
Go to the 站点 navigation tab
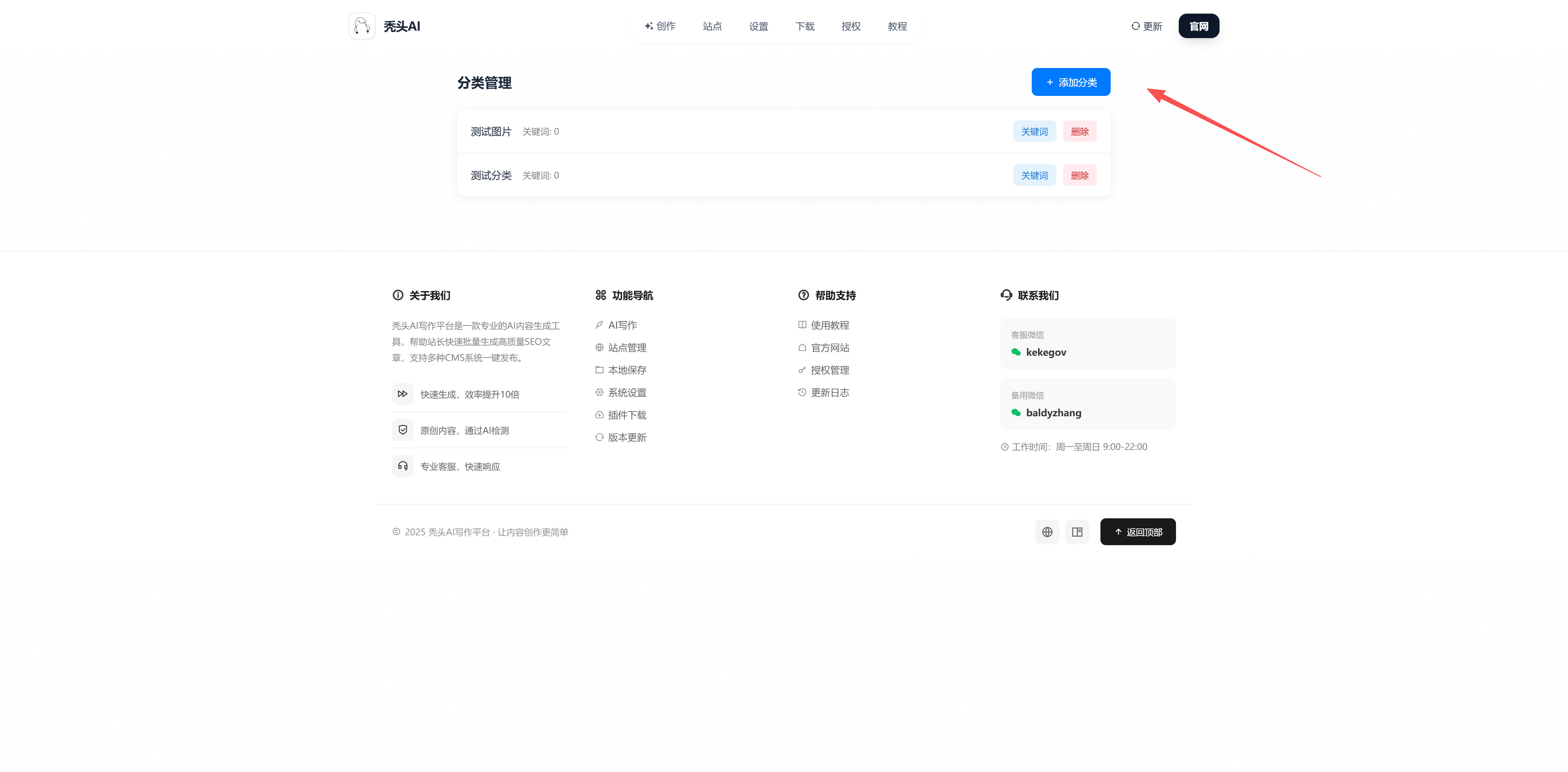[712, 26]
